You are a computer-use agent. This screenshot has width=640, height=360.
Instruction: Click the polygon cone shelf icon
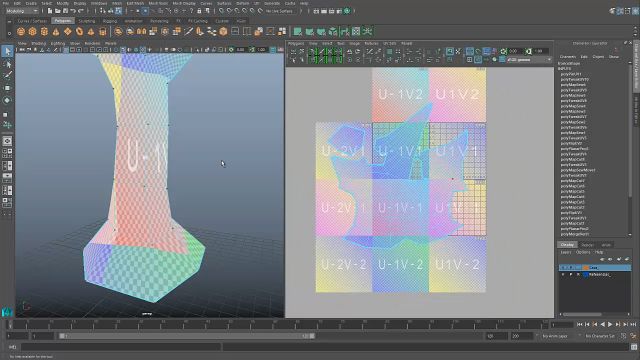click(x=56, y=31)
